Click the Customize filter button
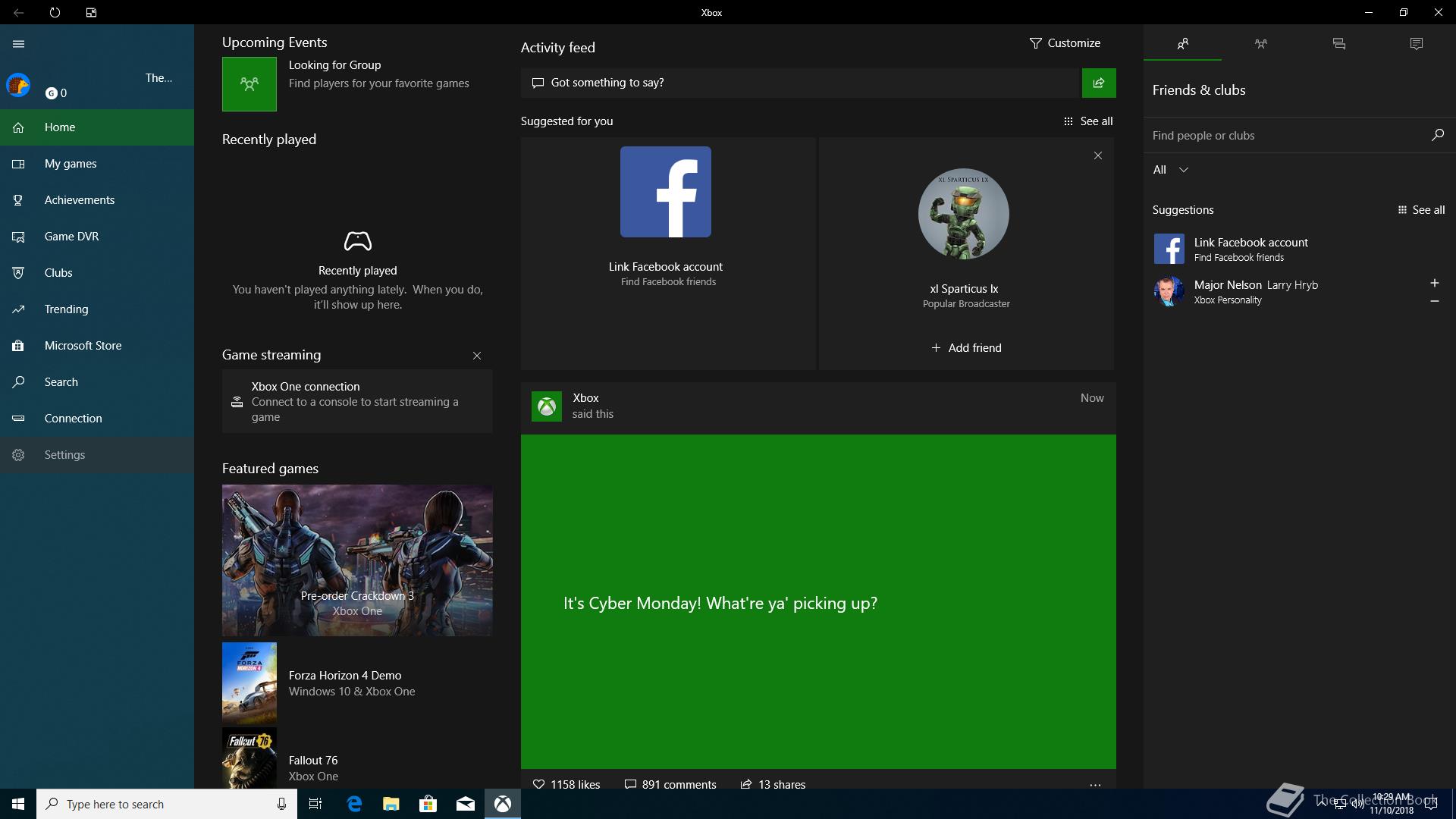This screenshot has height=819, width=1456. (1065, 43)
